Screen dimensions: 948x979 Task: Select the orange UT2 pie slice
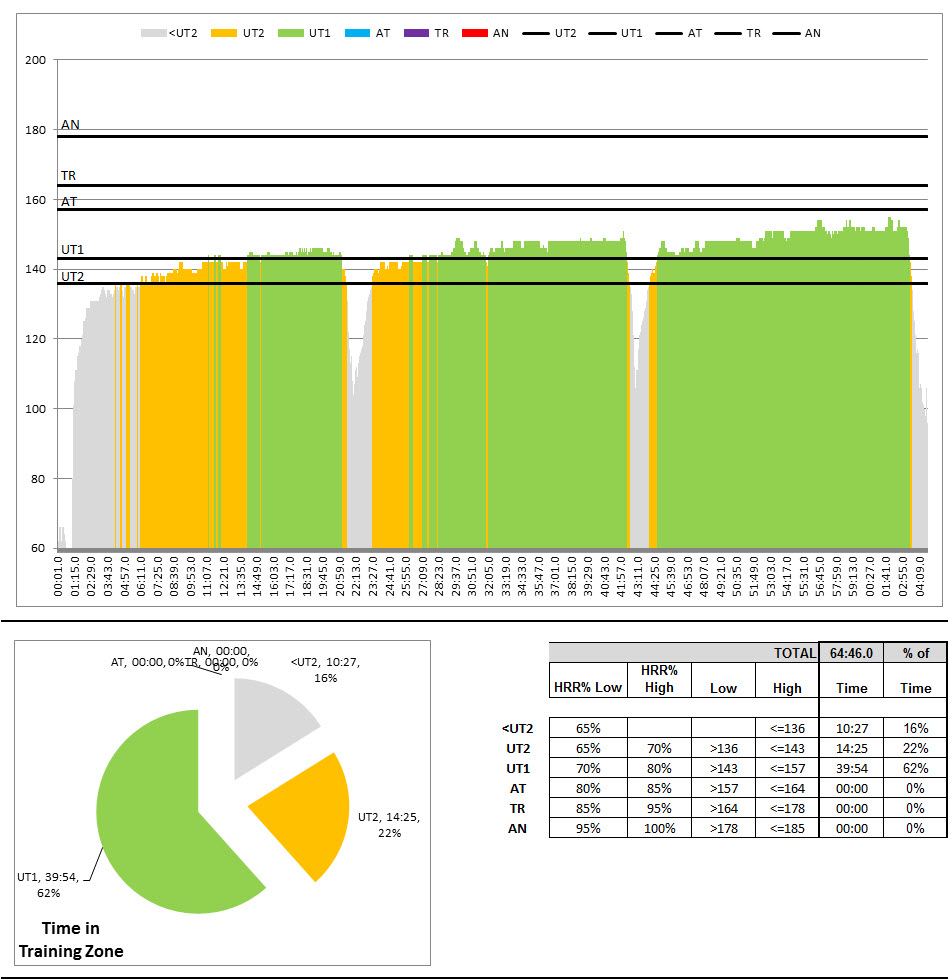[300, 800]
